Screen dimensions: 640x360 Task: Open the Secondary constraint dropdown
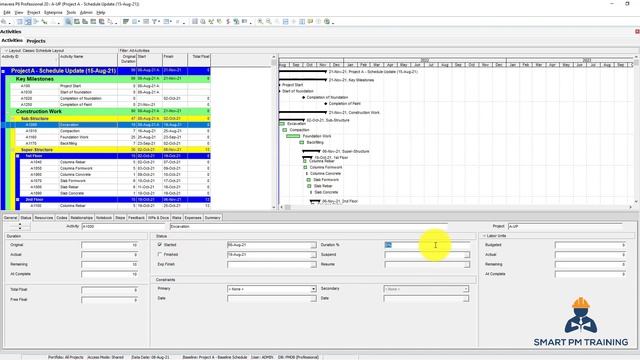(x=466, y=289)
